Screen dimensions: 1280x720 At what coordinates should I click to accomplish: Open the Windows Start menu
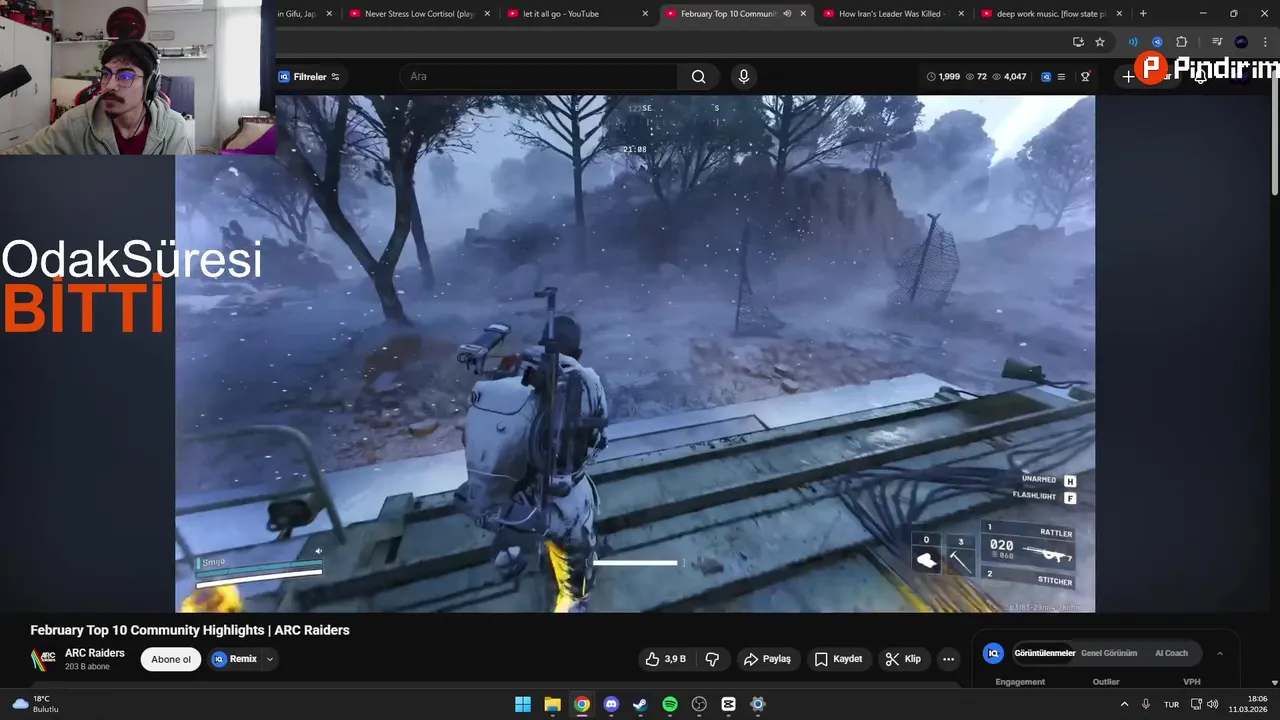coord(523,704)
